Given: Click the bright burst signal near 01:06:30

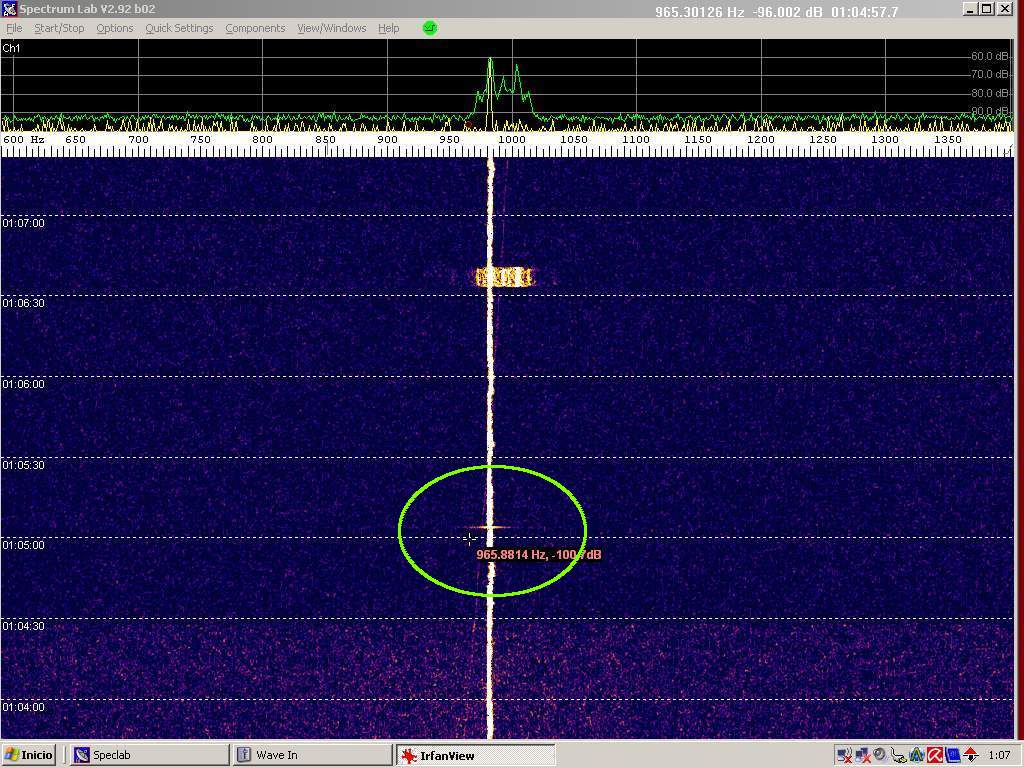Looking at the screenshot, I should click(x=504, y=277).
